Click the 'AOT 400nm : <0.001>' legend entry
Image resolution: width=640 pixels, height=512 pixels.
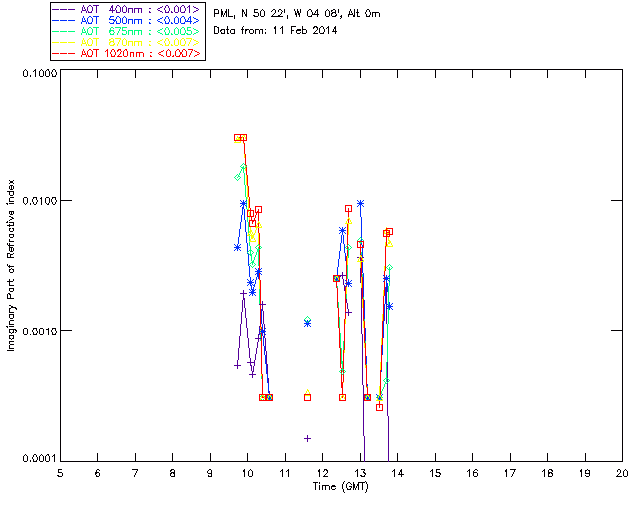[x=126, y=9]
